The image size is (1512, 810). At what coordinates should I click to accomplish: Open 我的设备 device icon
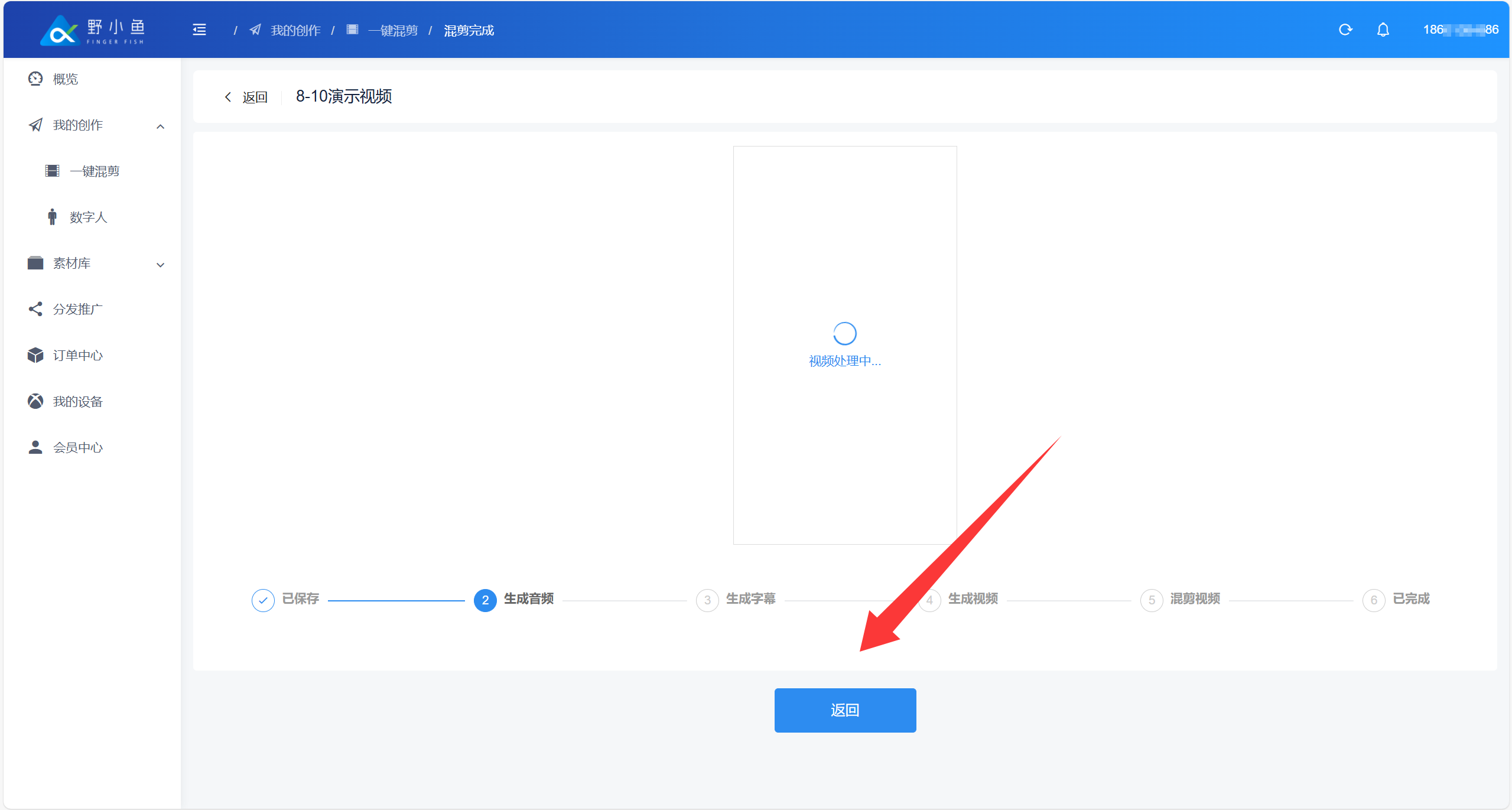tap(35, 401)
